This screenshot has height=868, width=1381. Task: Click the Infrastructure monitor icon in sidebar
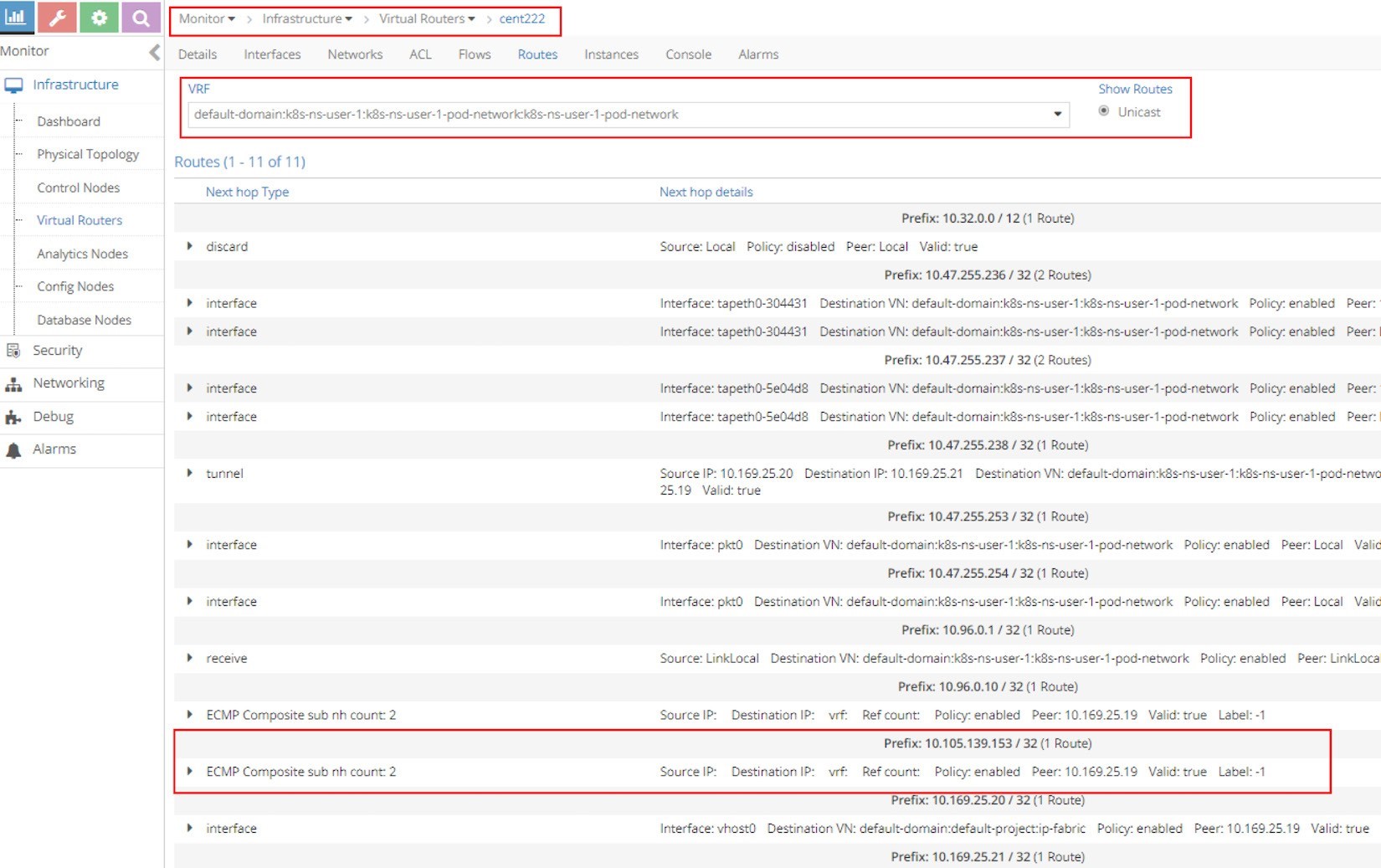point(13,85)
